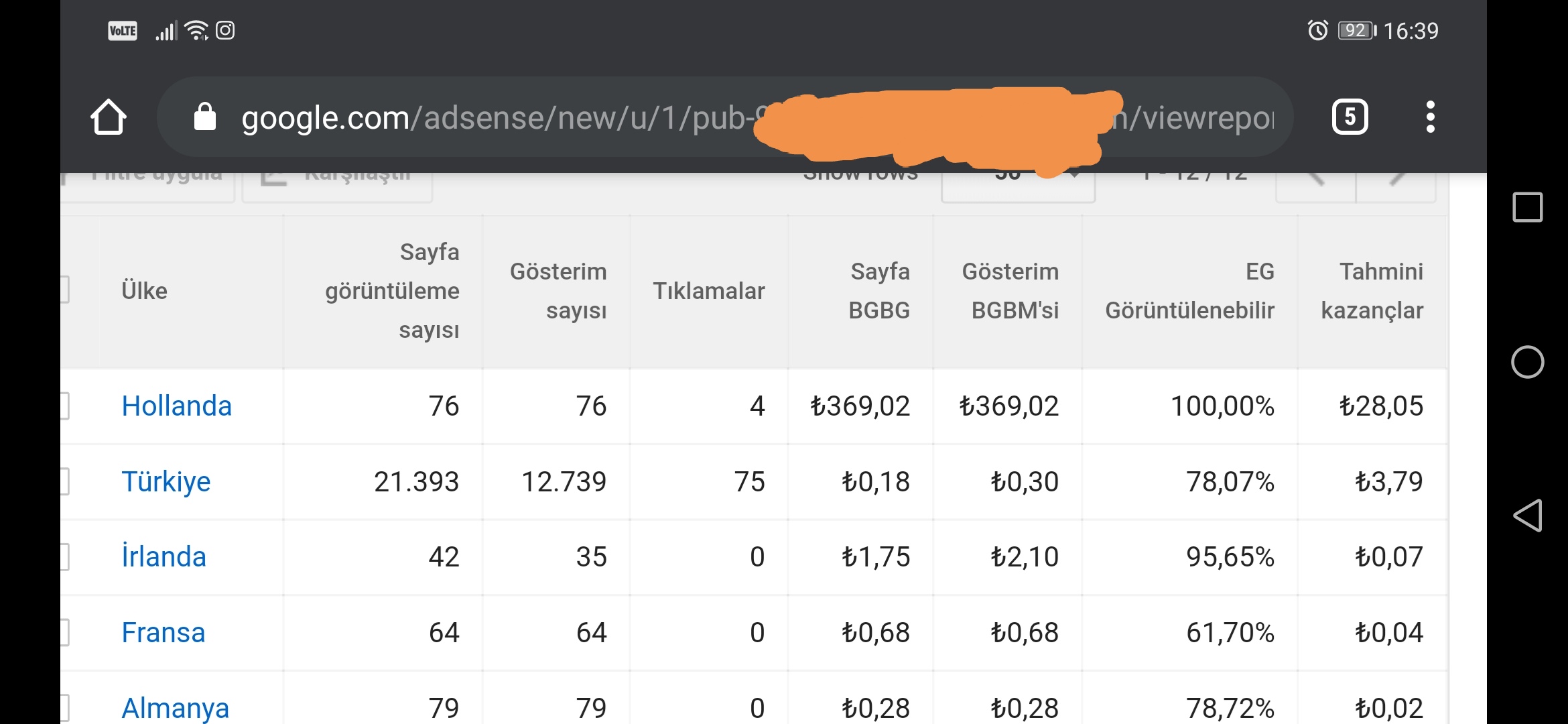Open the Hollanda country link
Screen dimensions: 1568x724
pos(177,406)
